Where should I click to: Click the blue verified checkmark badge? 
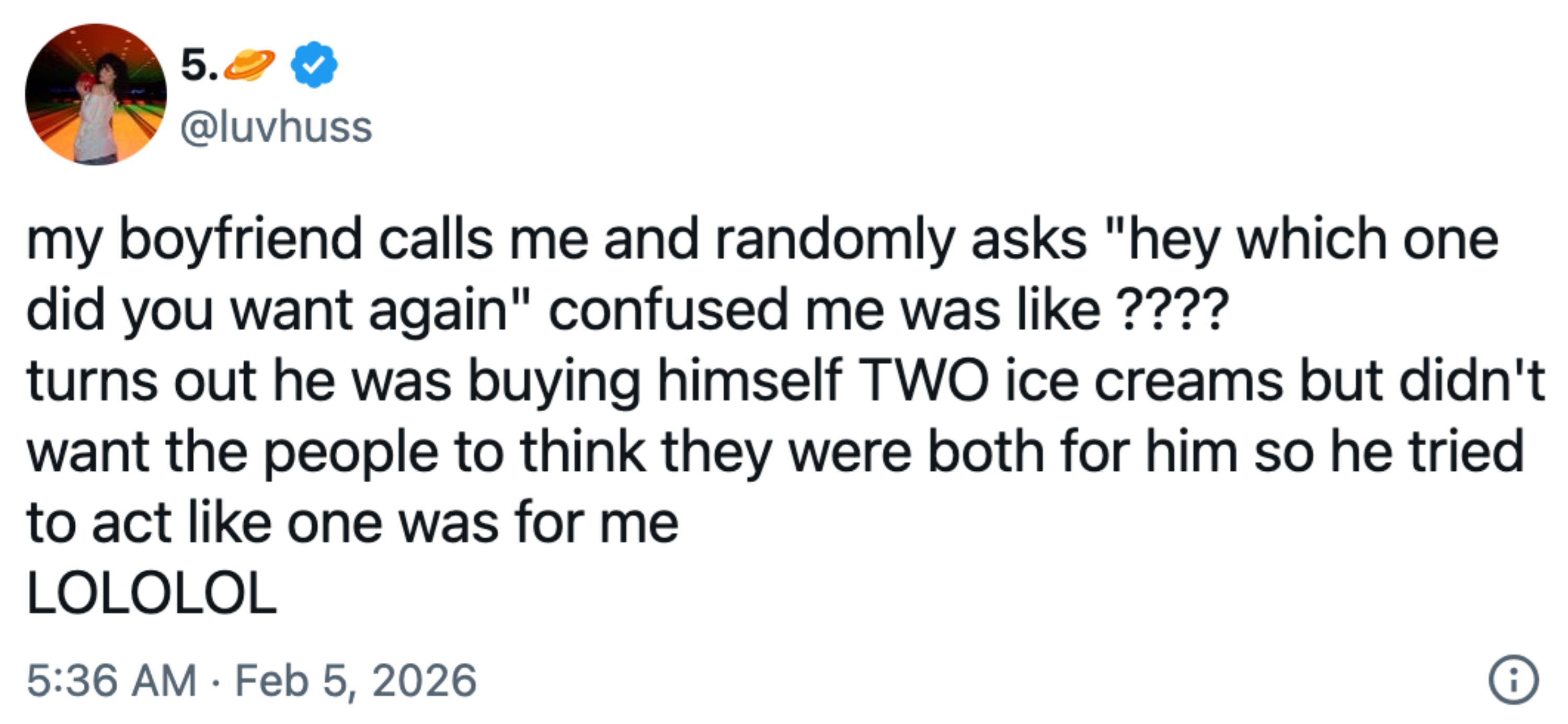pos(314,64)
